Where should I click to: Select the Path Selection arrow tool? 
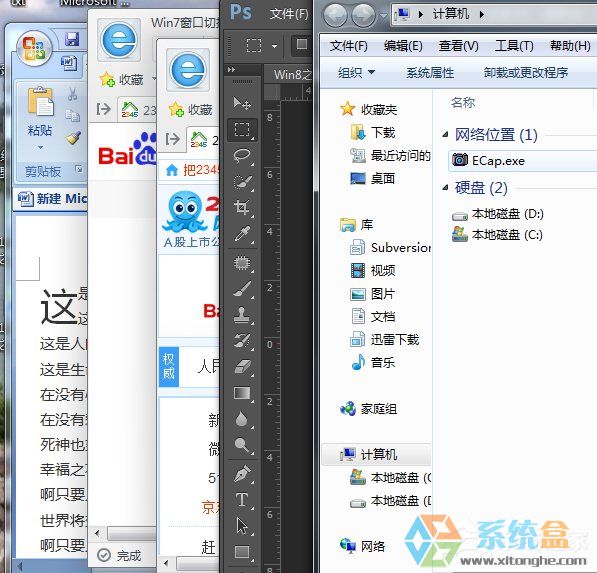pyautogui.click(x=242, y=526)
